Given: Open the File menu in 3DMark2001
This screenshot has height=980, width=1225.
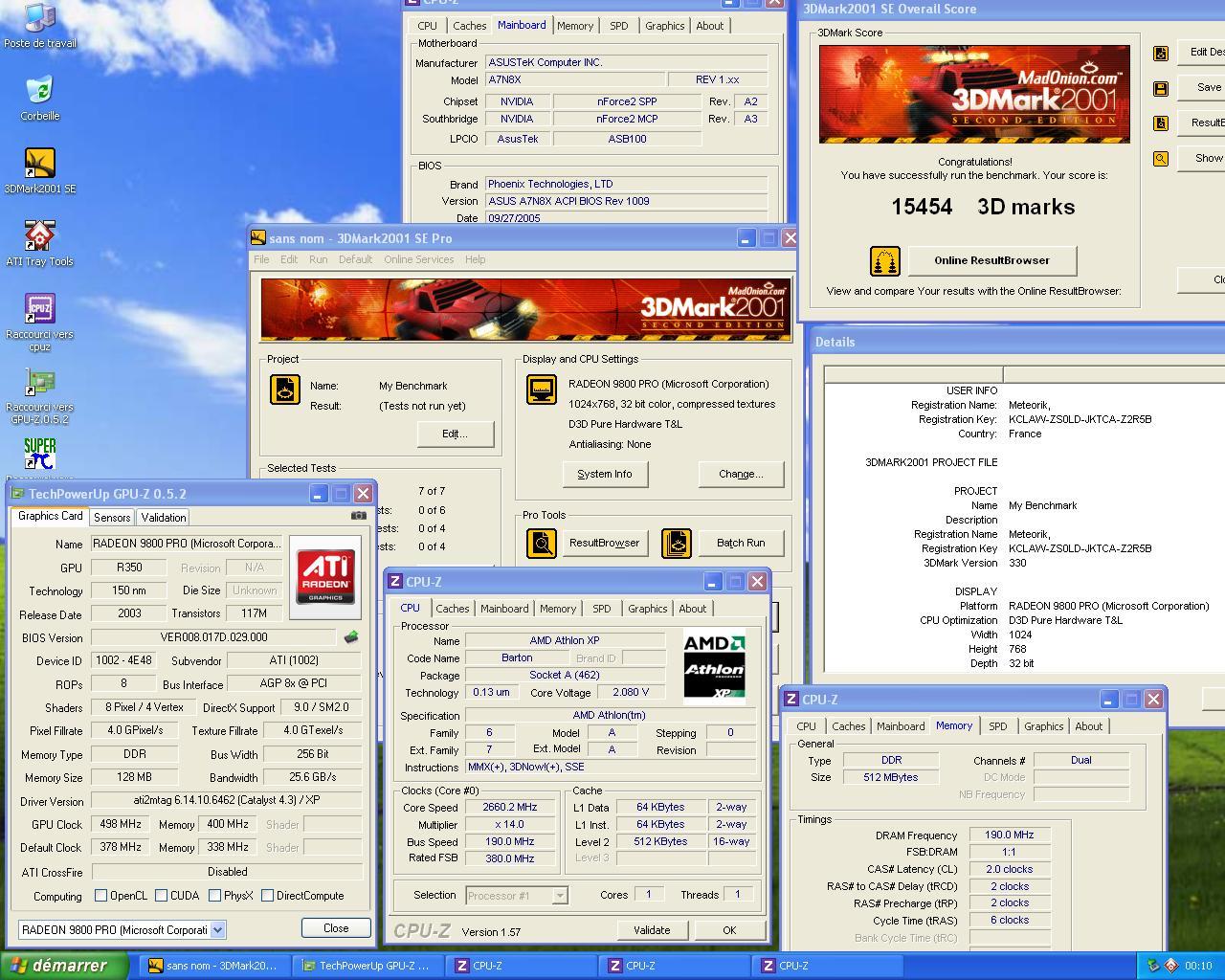Looking at the screenshot, I should point(261,259).
